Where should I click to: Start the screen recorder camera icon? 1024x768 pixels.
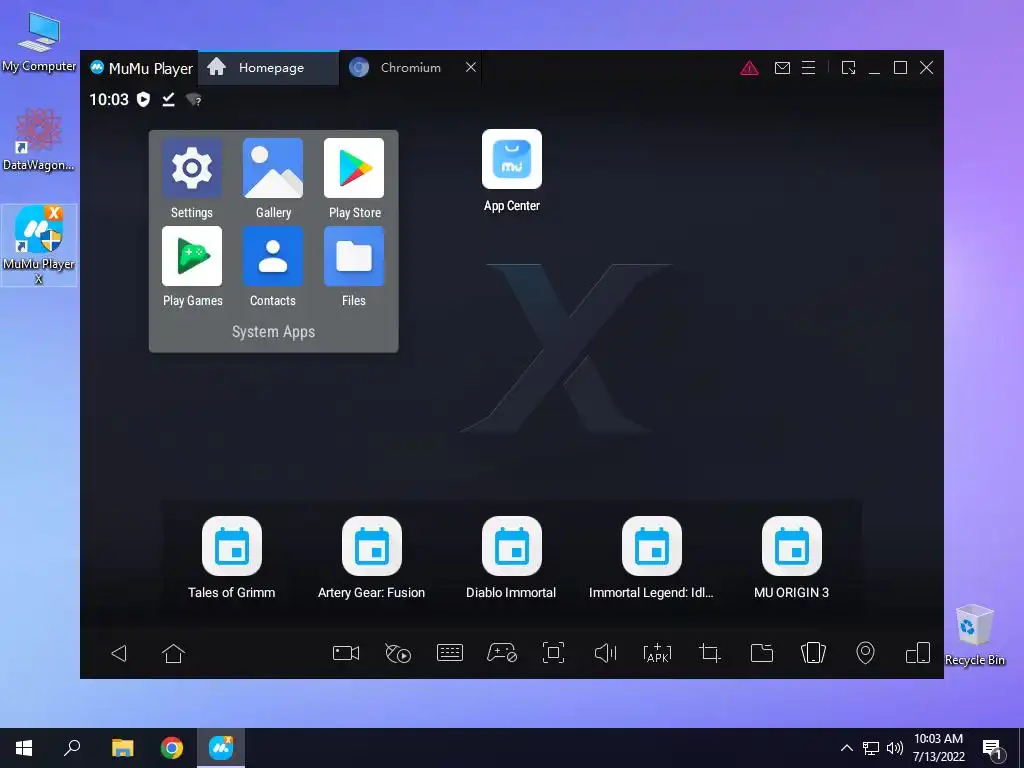[x=346, y=653]
